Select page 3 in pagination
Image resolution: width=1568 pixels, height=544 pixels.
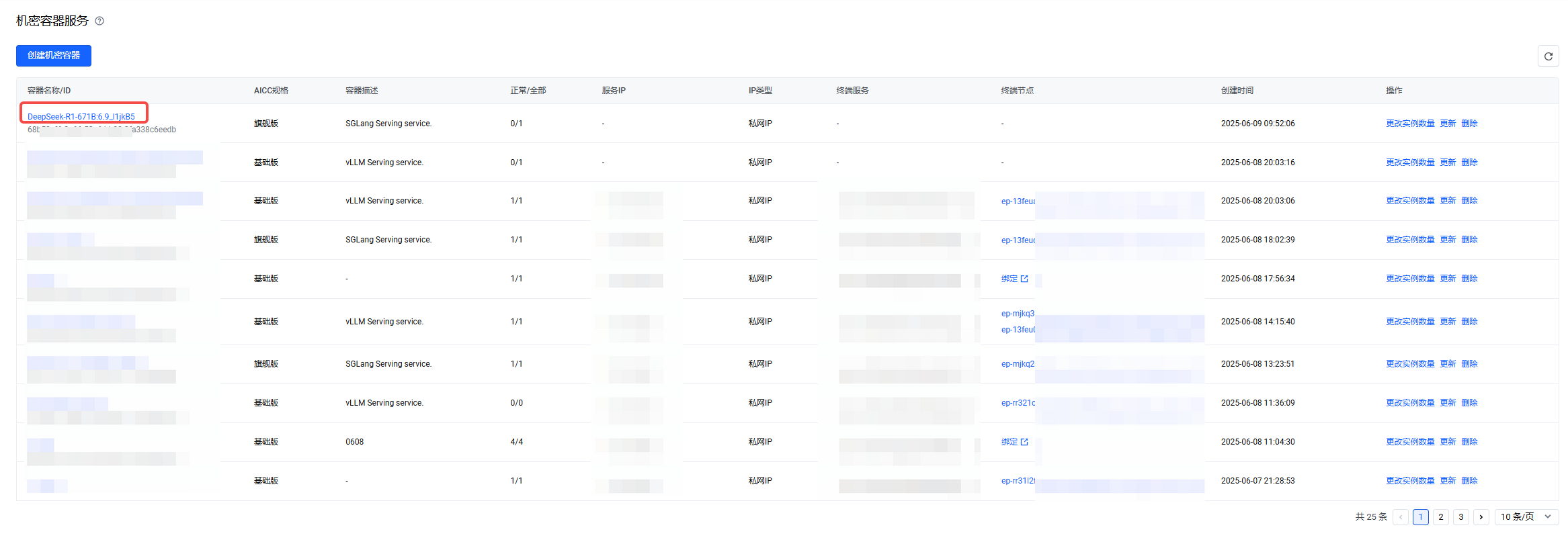1461,517
